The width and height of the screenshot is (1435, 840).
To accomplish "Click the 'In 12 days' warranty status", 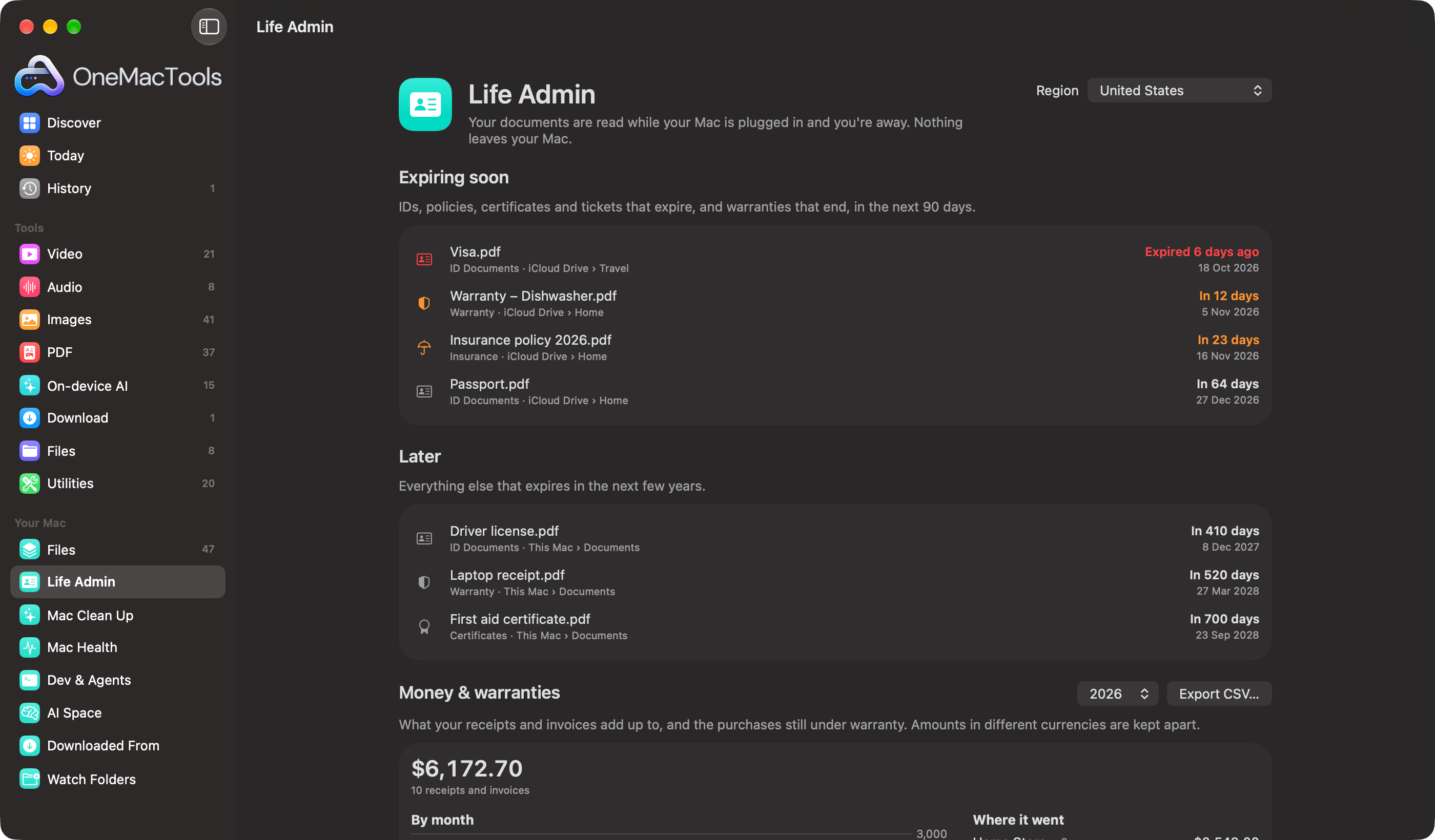I will [x=1229, y=296].
